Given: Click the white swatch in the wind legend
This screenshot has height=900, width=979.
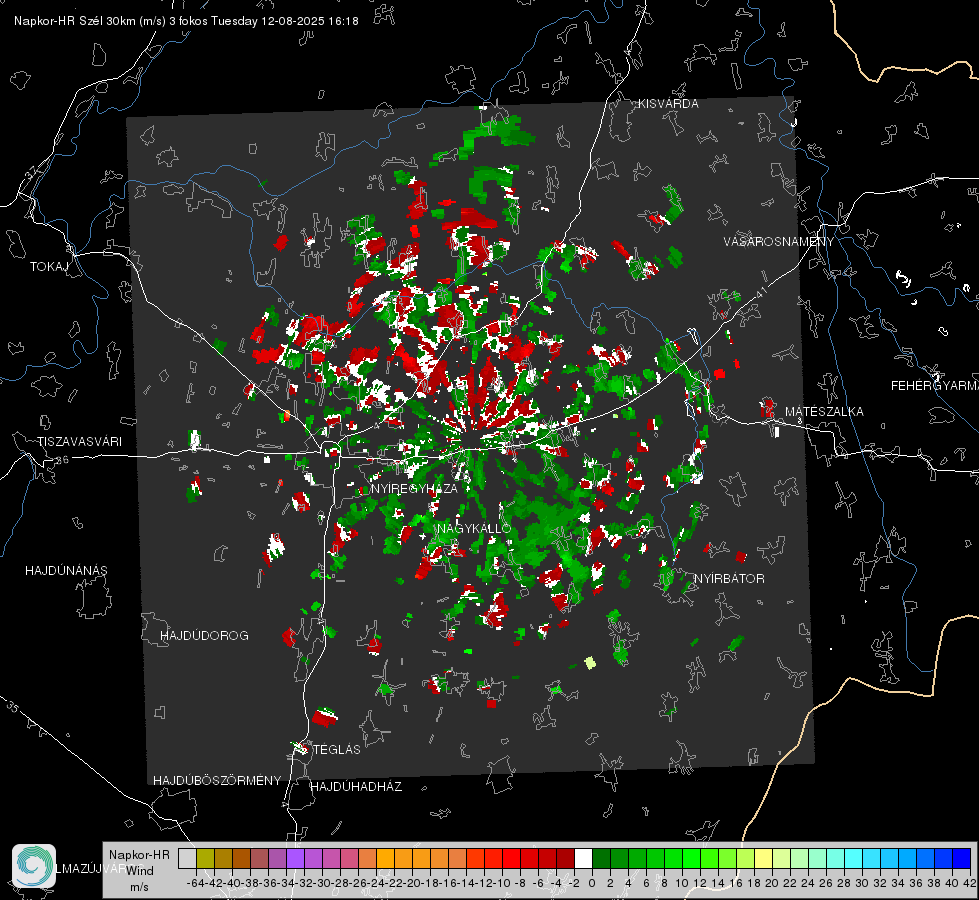Looking at the screenshot, I should [x=583, y=858].
